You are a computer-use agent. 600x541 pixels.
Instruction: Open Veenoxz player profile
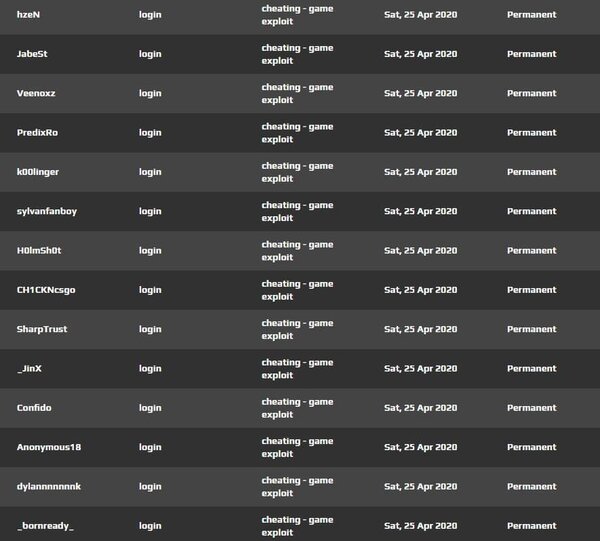36,93
